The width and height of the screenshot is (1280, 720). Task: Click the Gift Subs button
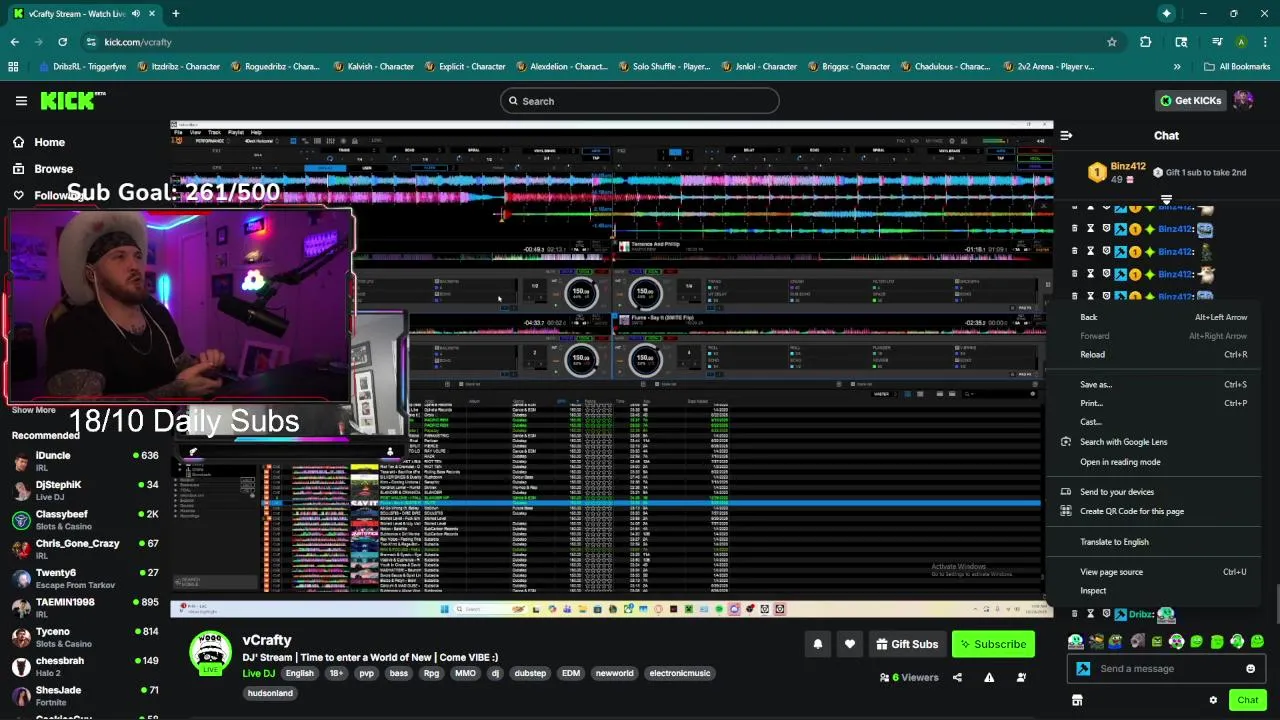[906, 644]
